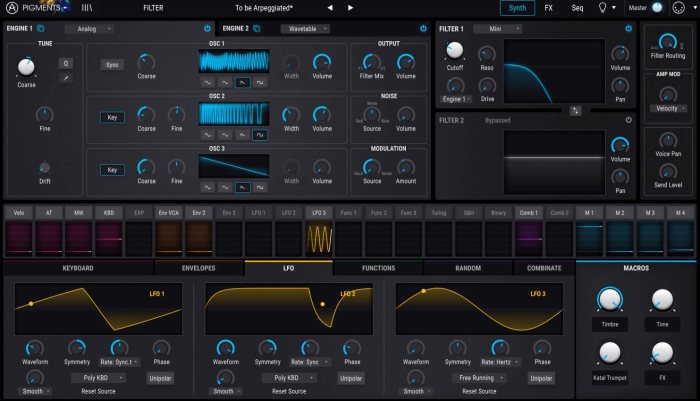Click the Katal Trumpet macro name field
This screenshot has width=700, height=401.
tap(609, 378)
